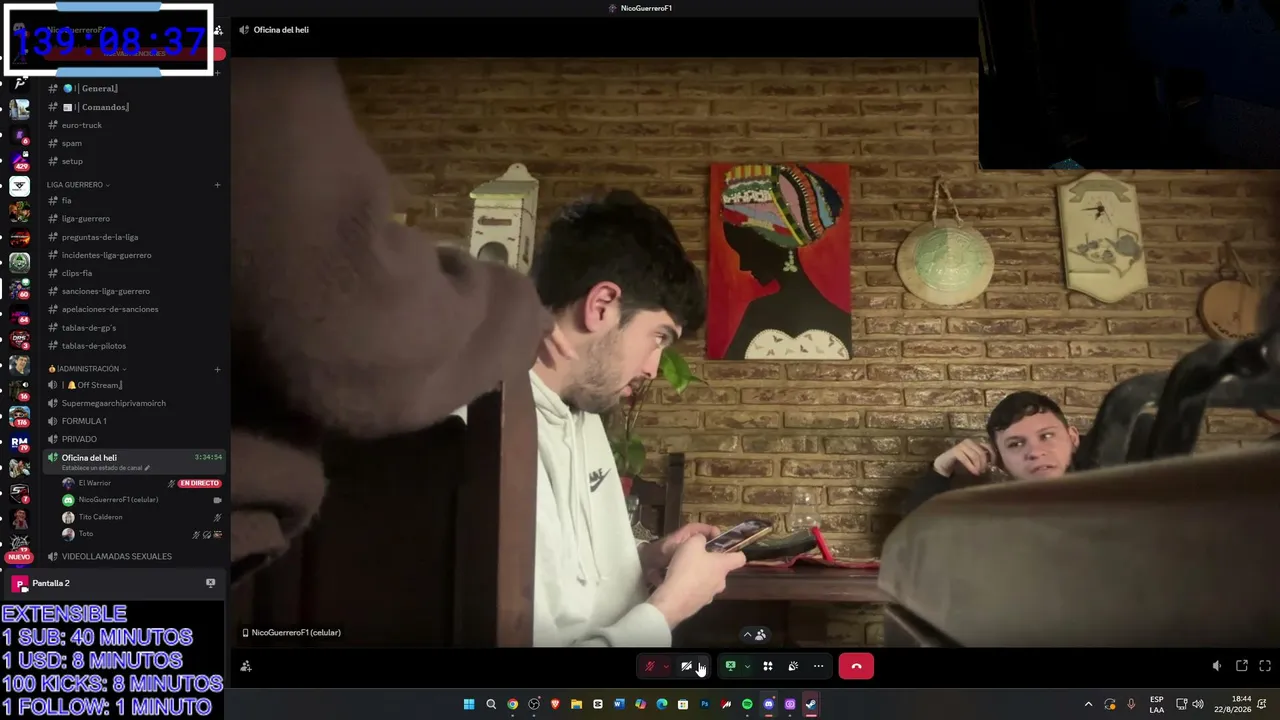Add a channel to ADMINISTRACIÓN category
Screen dimensions: 1280x720
click(217, 369)
